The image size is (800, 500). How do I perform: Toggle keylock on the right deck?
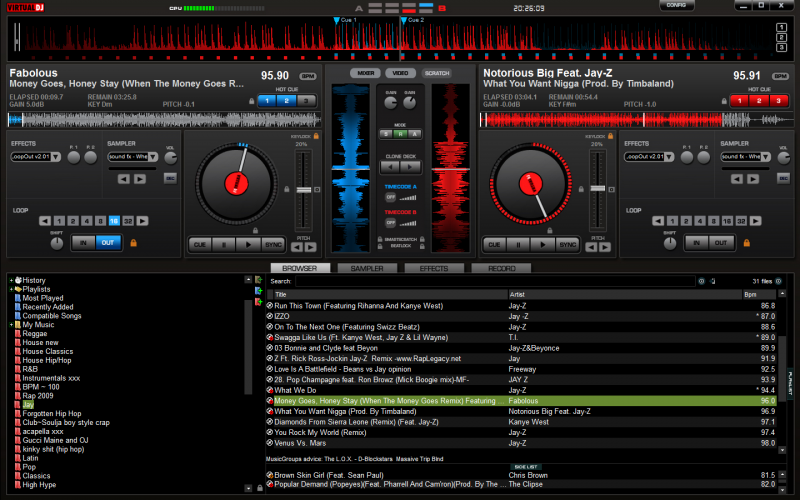coord(611,136)
